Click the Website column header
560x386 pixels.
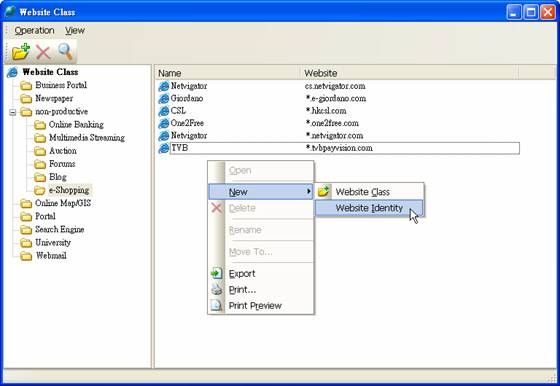coord(410,73)
